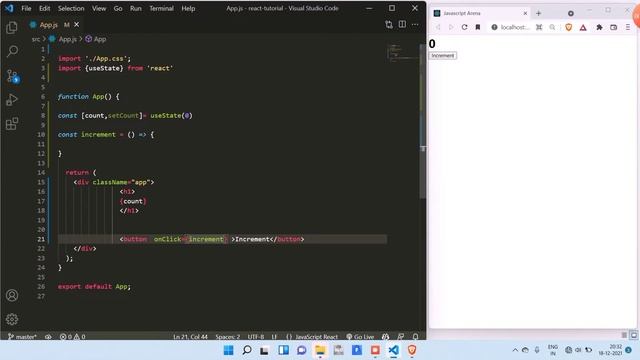Viewport: 640px width, 360px height.
Task: Change end of line sequence LF
Action: coord(274,337)
